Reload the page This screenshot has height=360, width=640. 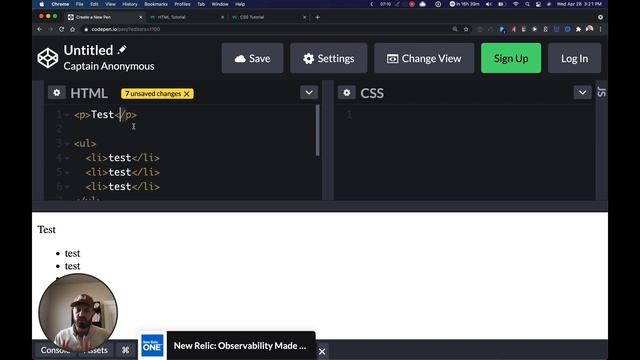[x=61, y=29]
